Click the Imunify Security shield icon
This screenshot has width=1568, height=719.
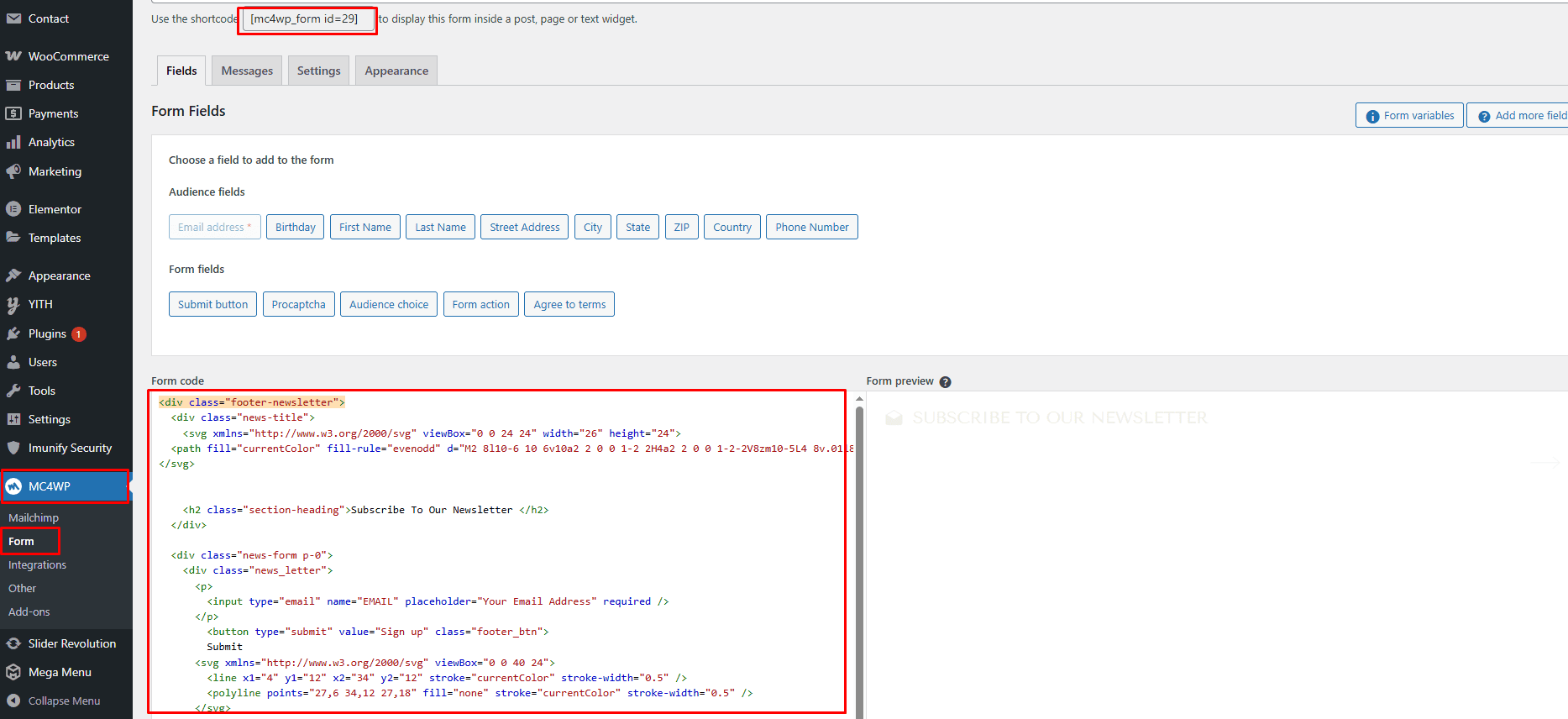click(x=13, y=448)
